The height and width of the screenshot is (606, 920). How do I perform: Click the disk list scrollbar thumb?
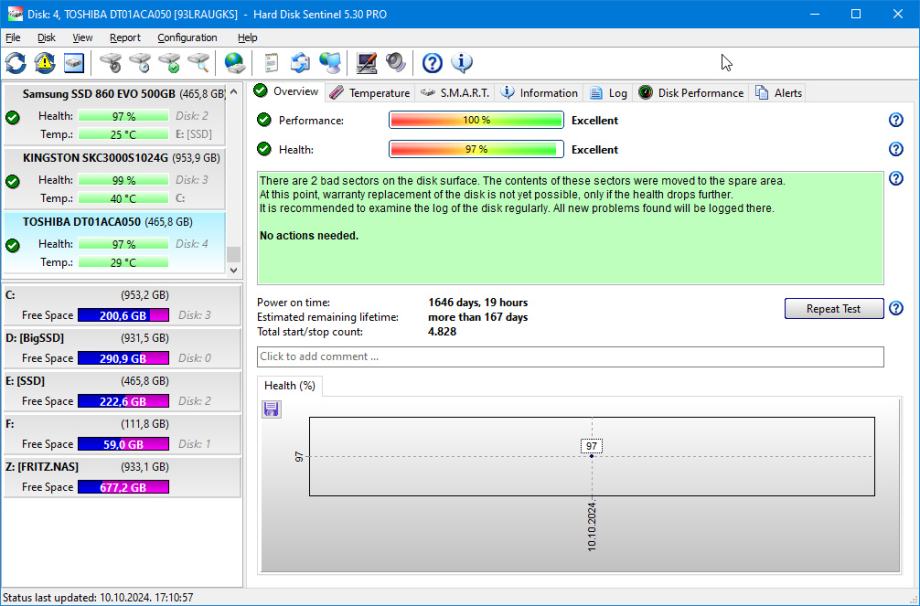[x=234, y=254]
